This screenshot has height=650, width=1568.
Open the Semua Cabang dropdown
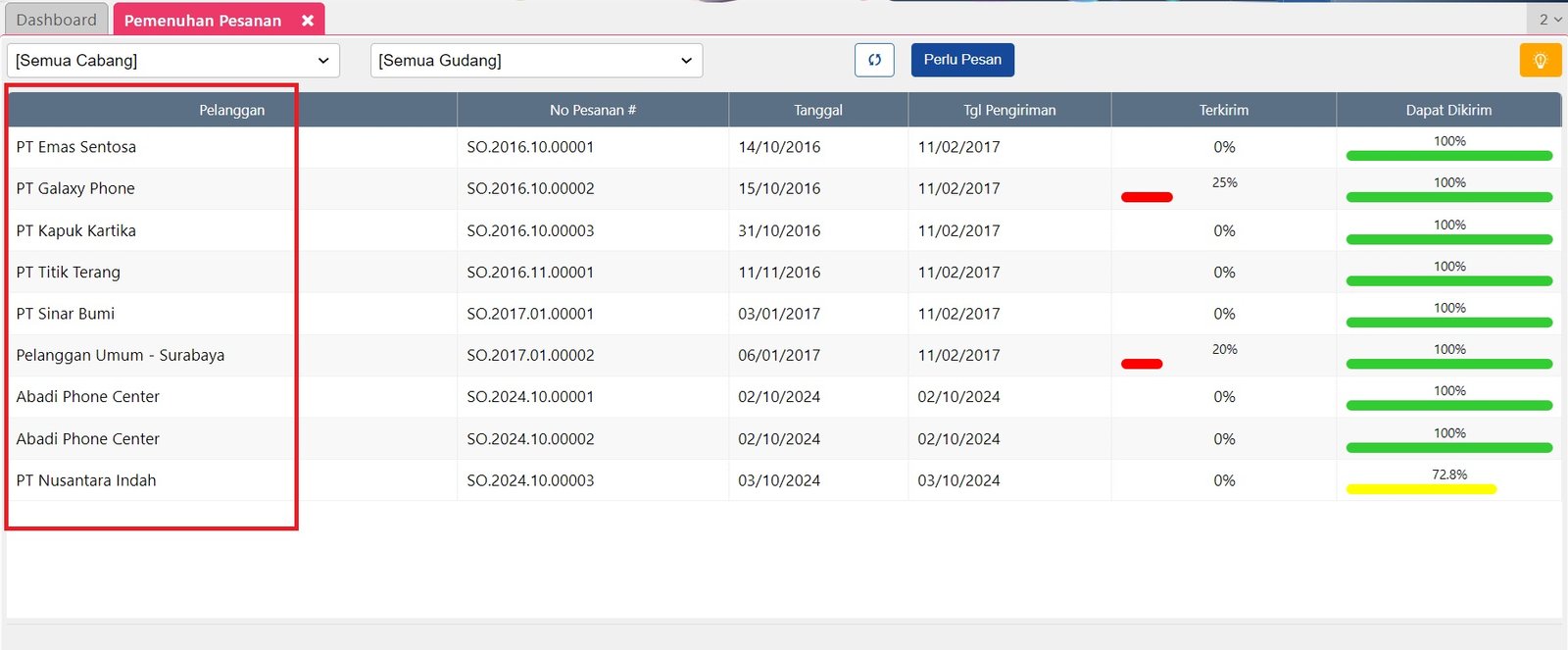click(x=173, y=61)
